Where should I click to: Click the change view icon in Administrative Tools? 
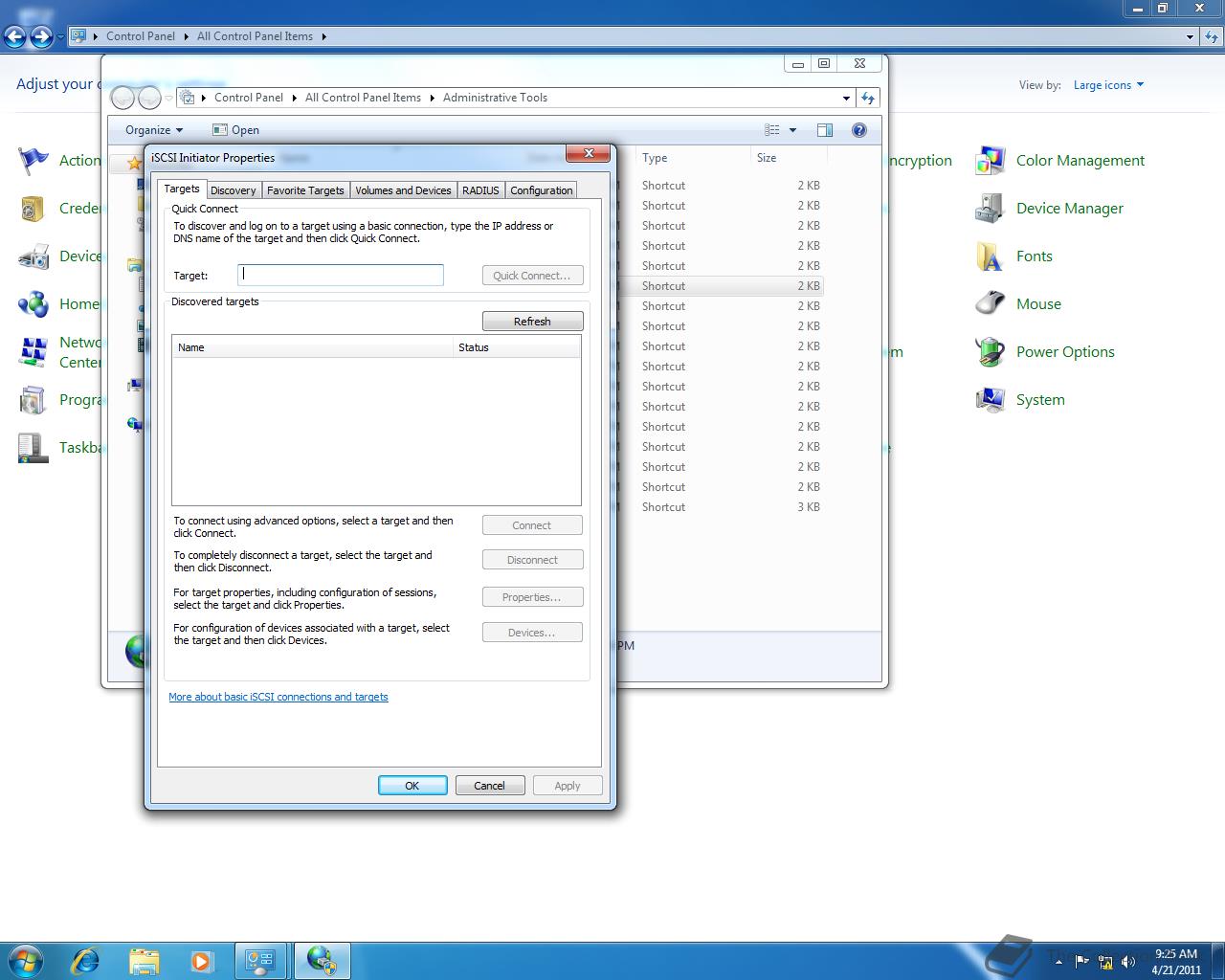772,130
